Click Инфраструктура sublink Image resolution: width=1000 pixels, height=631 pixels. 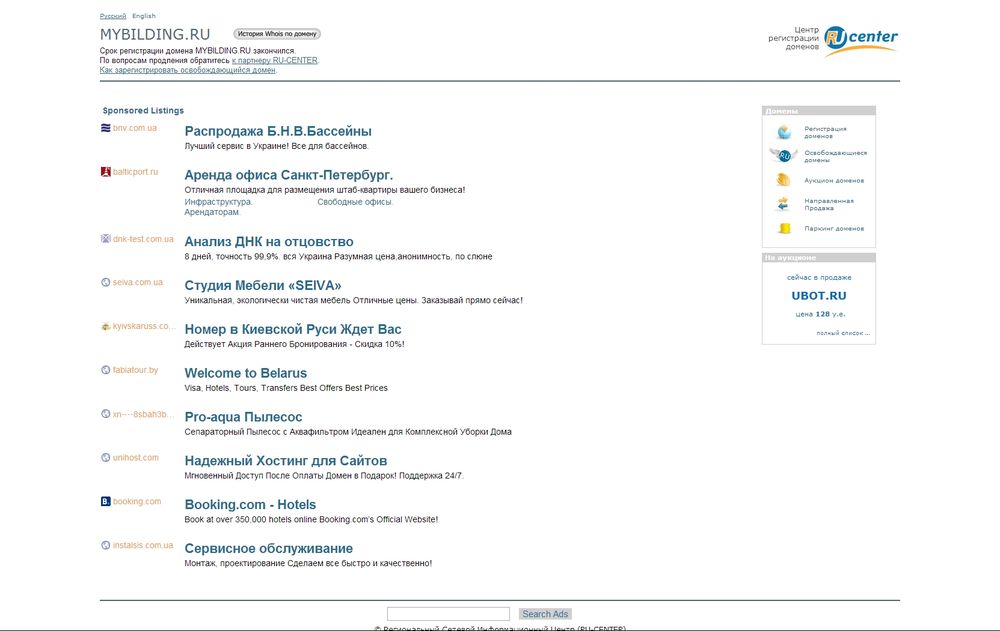click(218, 202)
